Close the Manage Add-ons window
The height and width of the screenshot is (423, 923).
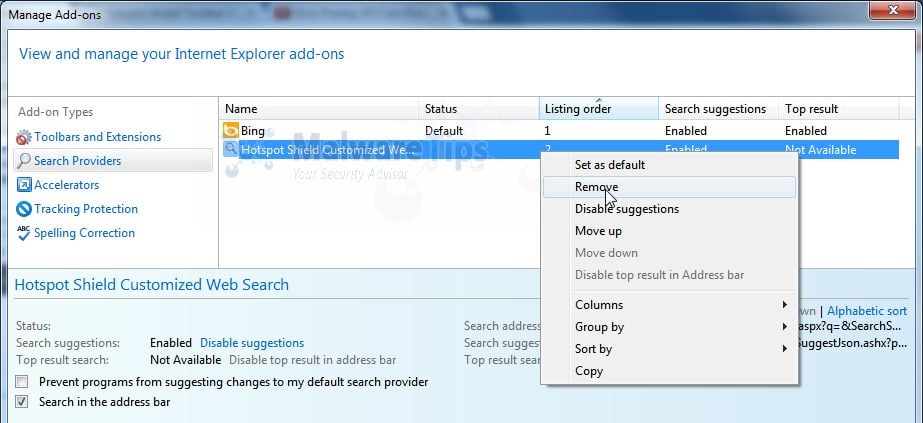(x=894, y=9)
